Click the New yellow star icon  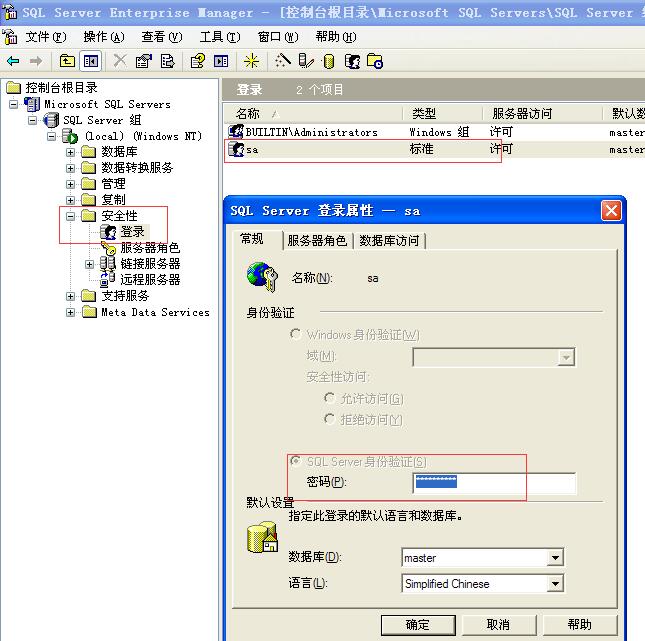[x=251, y=61]
